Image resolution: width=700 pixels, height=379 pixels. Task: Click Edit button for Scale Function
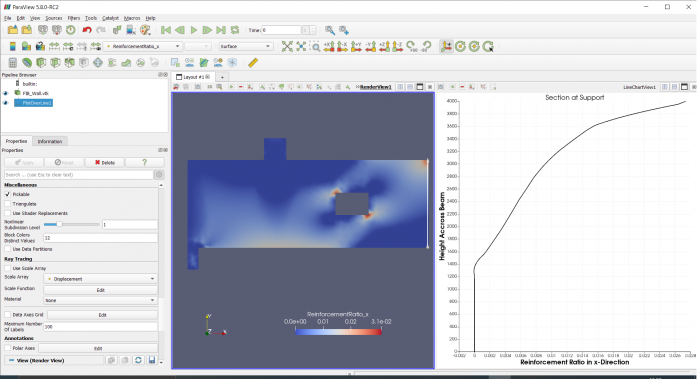point(100,290)
